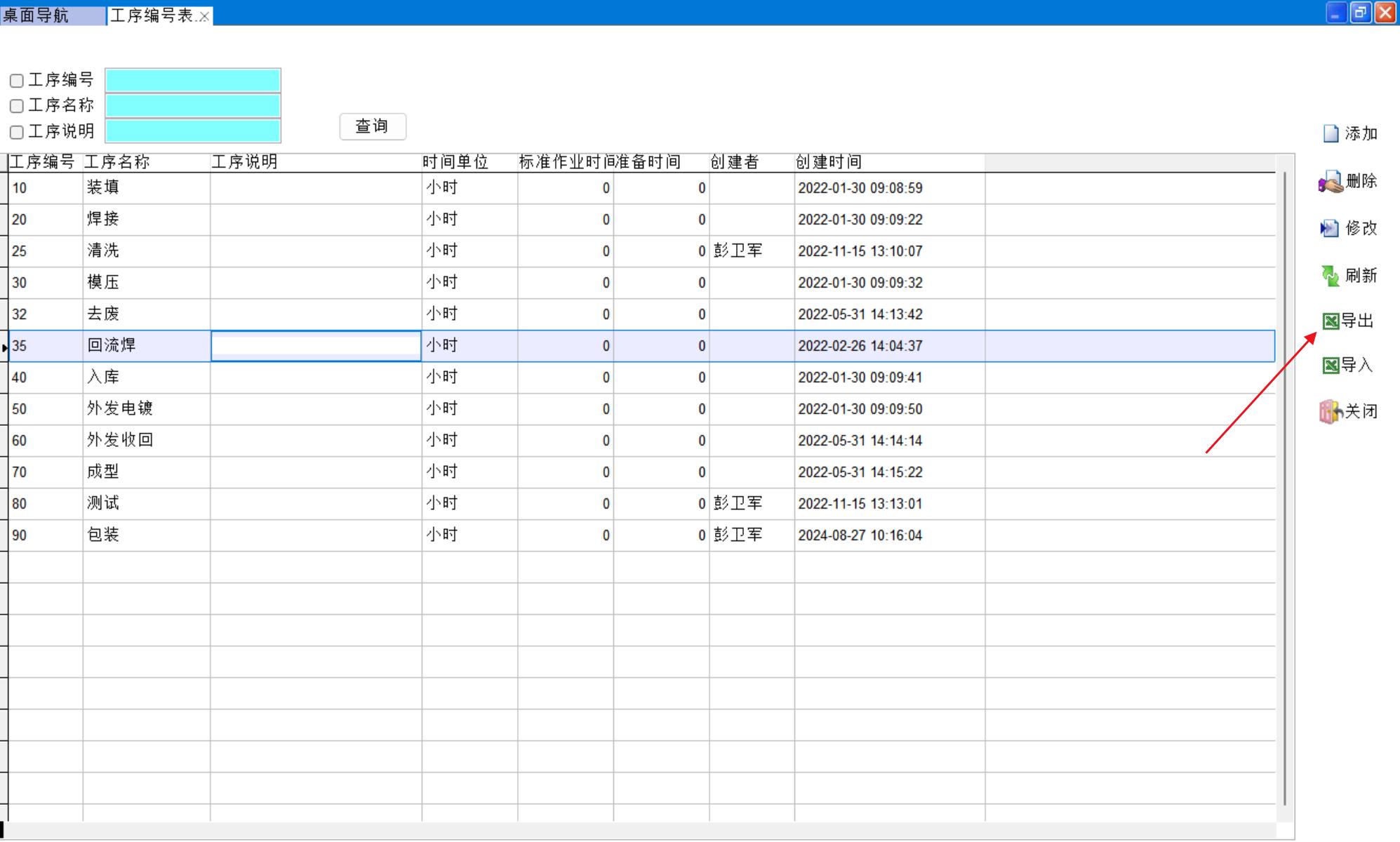
Task: Click the 工序名称 column header
Action: [117, 162]
